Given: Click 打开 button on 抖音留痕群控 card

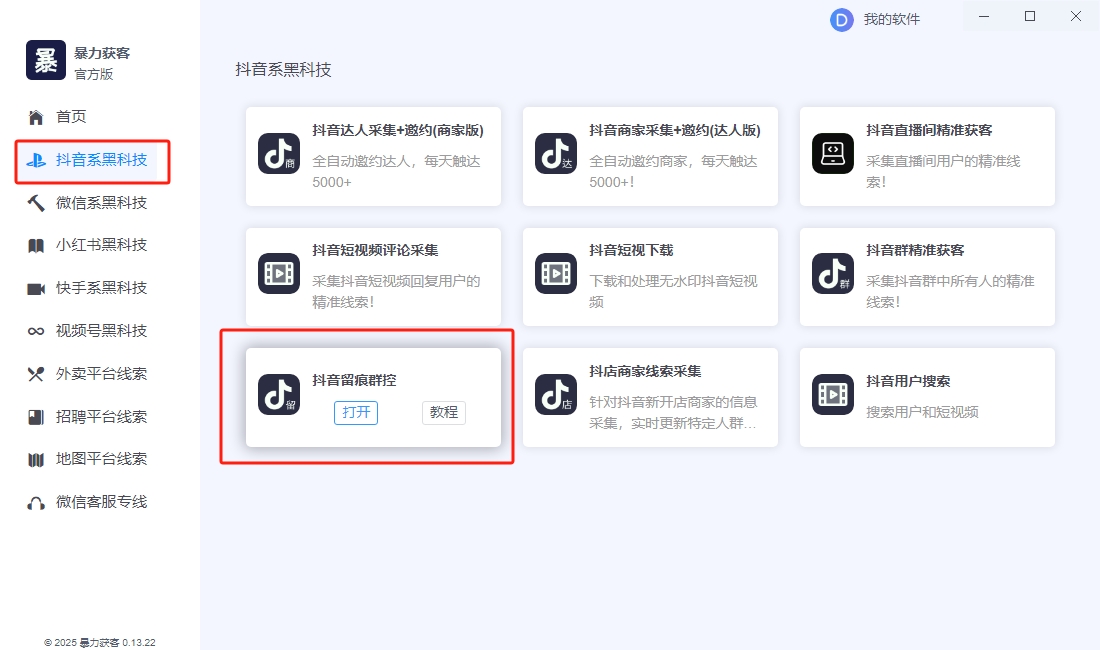Looking at the screenshot, I should 356,412.
